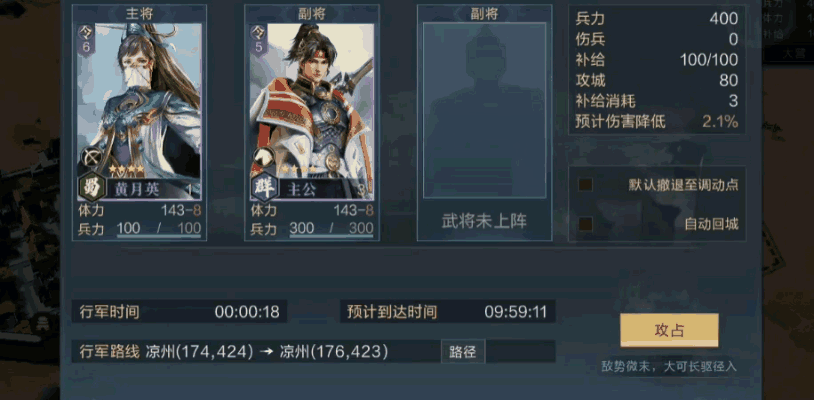Click the 群 faction badge on 主公 card
The image size is (814, 400).
click(x=265, y=187)
